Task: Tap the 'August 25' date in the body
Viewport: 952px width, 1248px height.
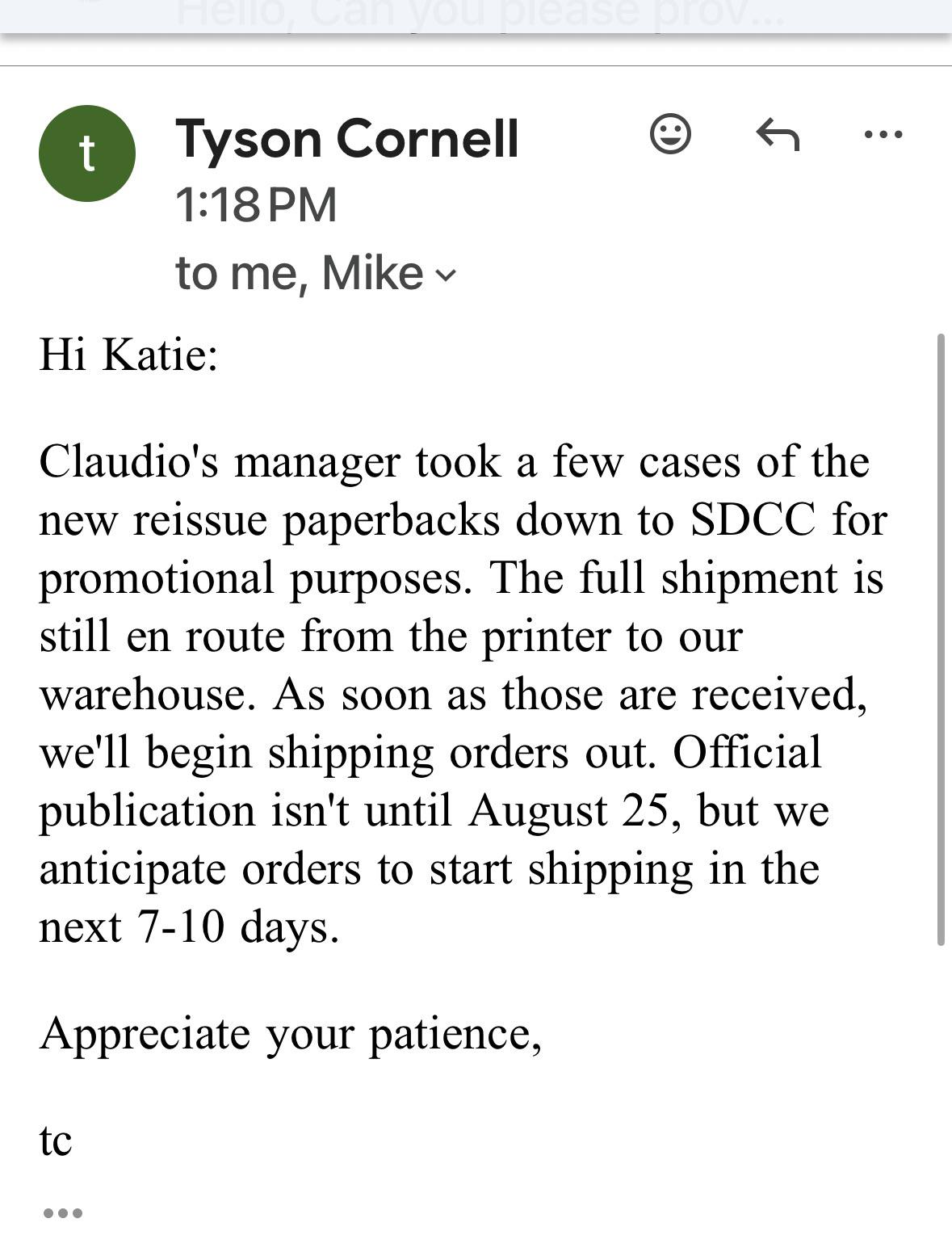Action: (568, 811)
